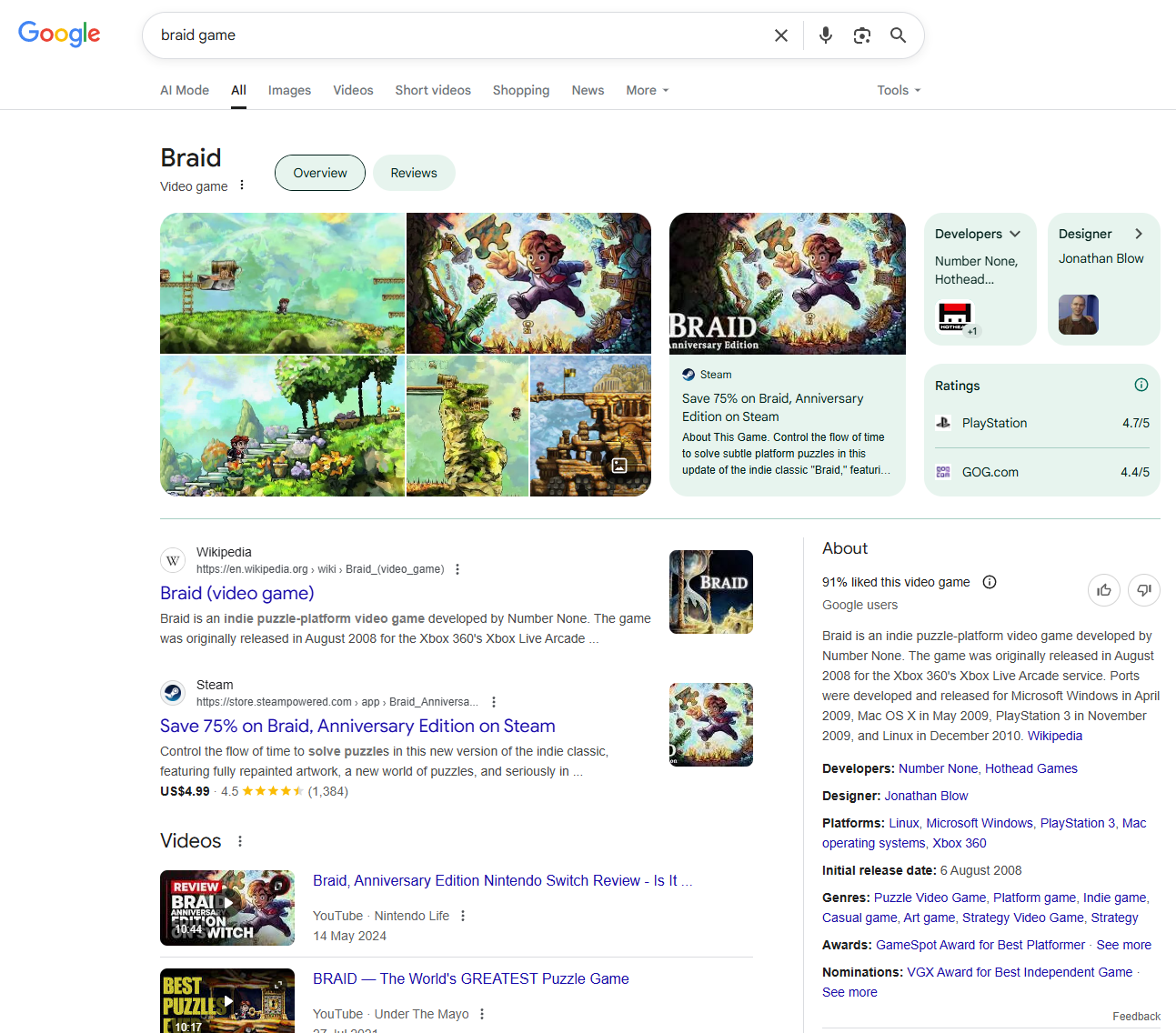Image resolution: width=1176 pixels, height=1033 pixels.
Task: Open the Nintendo Switch Review video link
Action: [503, 880]
